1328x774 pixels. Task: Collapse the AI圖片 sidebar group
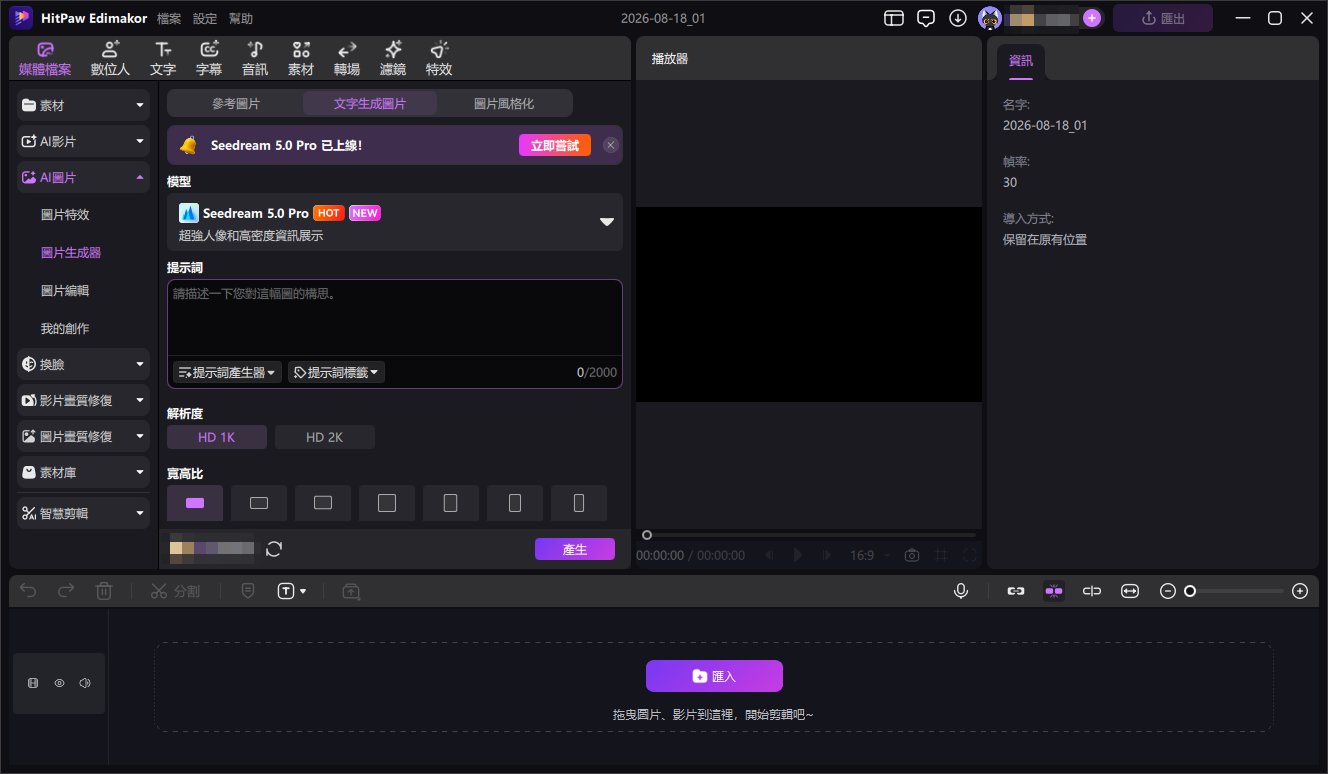(84, 177)
